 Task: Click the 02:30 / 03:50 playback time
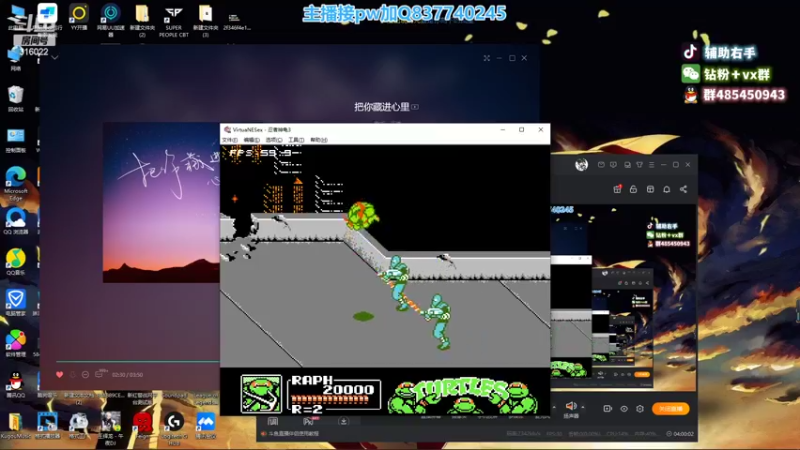click(127, 374)
